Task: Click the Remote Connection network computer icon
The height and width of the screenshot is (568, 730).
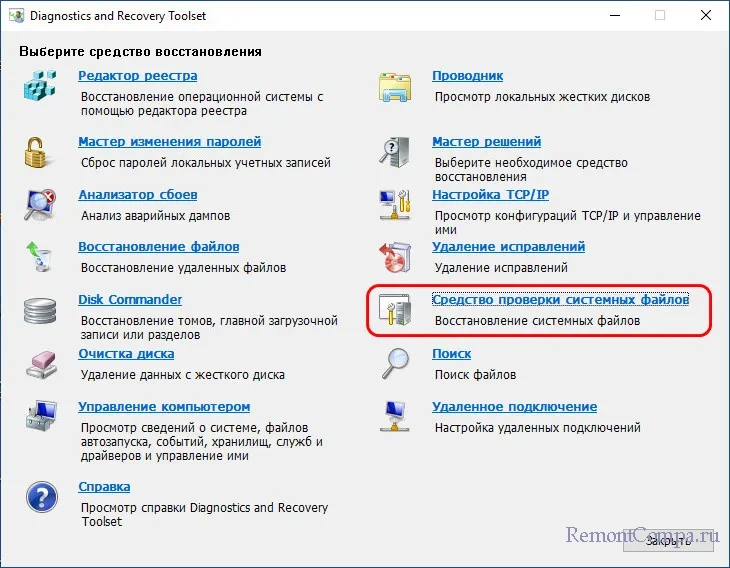Action: coord(394,416)
